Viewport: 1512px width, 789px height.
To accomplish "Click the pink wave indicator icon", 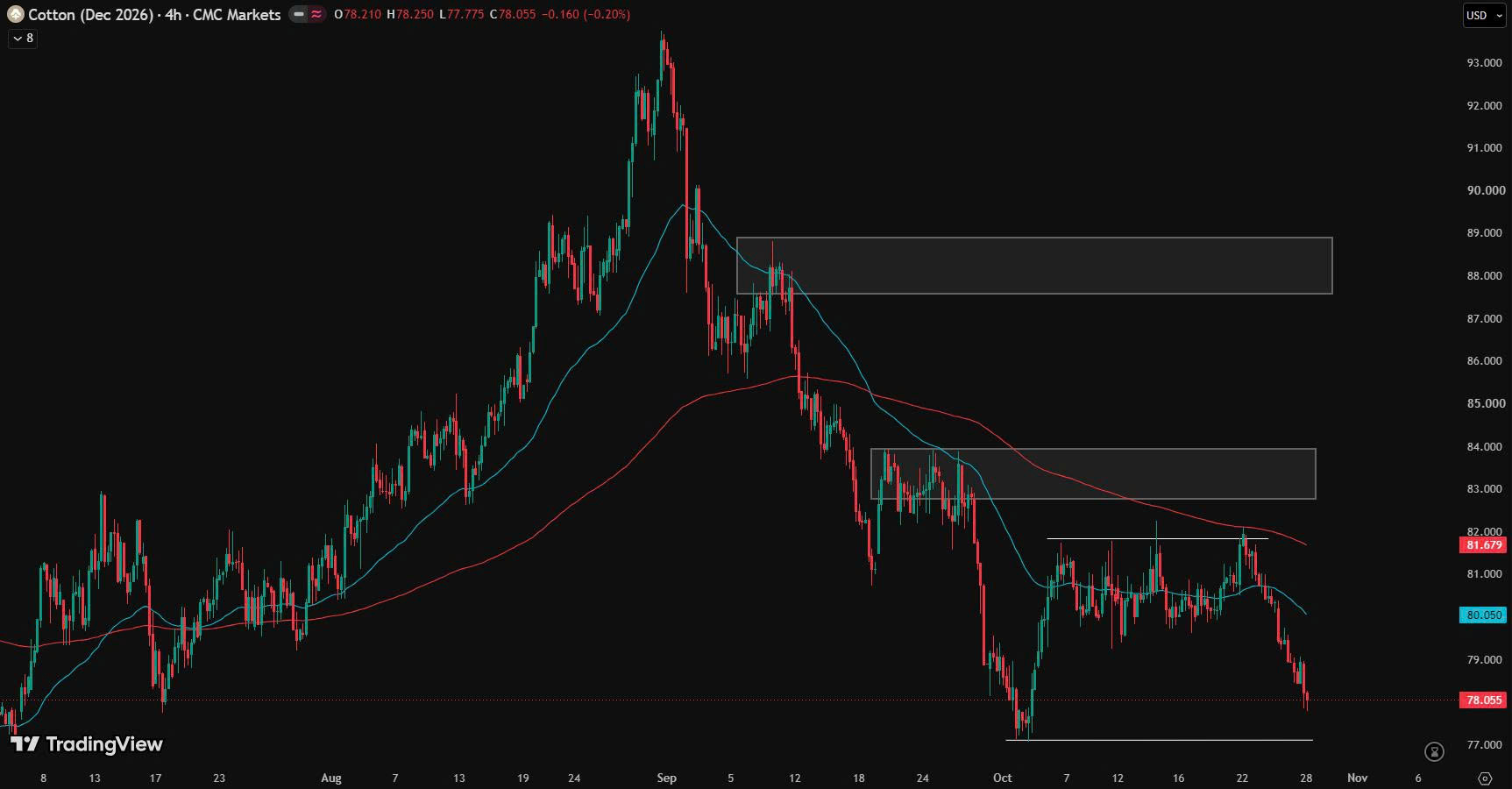I will pos(316,15).
